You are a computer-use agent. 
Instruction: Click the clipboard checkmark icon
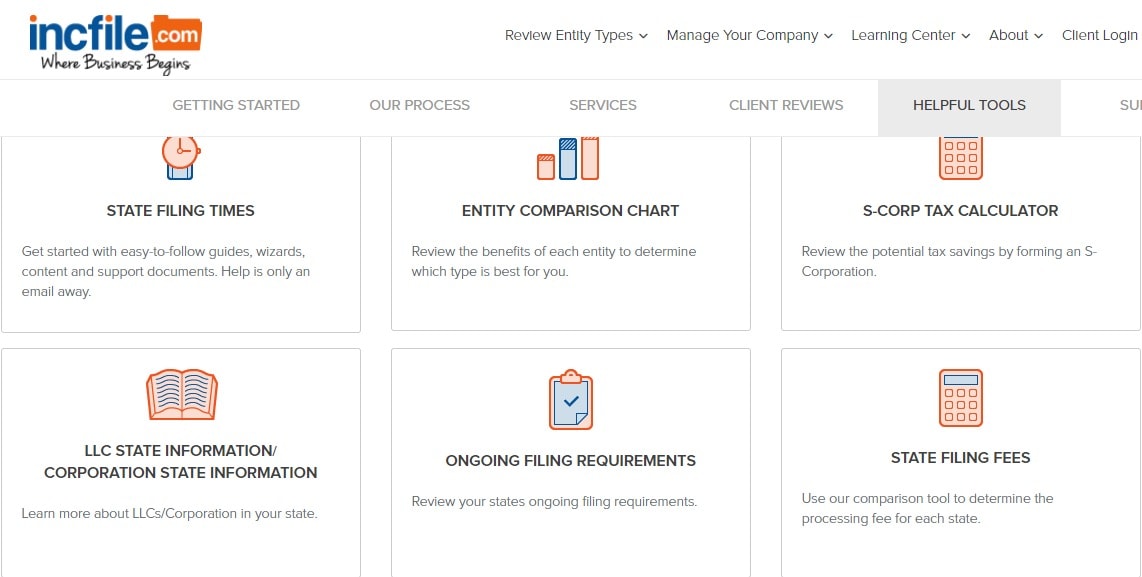570,399
